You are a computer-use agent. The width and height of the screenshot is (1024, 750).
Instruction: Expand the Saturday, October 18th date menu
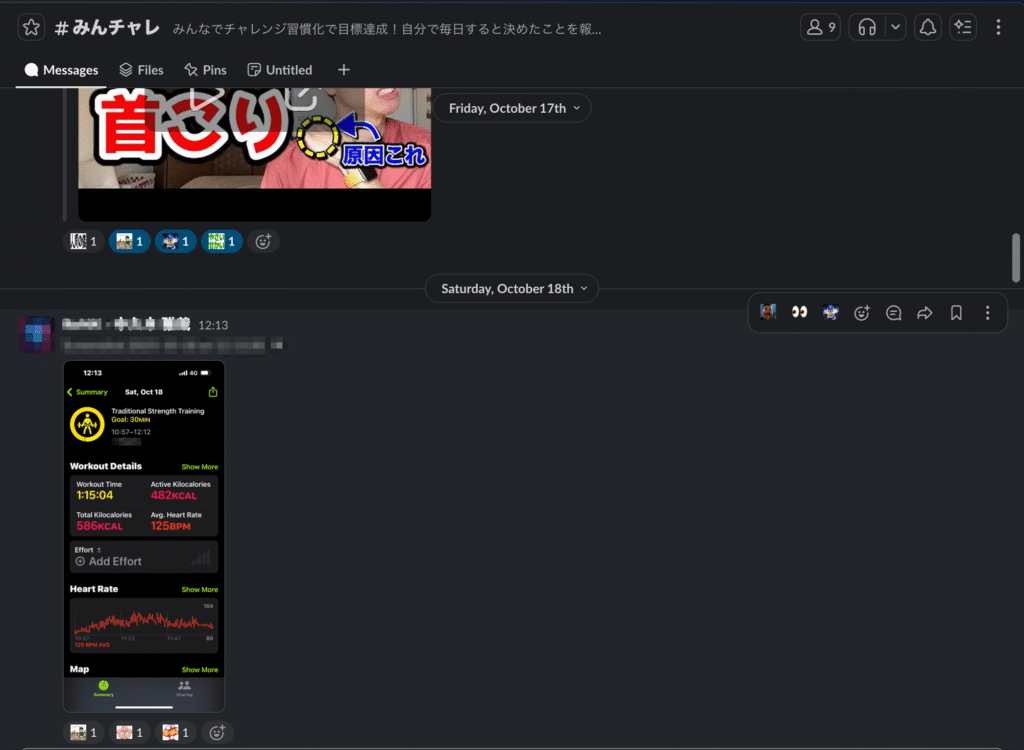512,289
